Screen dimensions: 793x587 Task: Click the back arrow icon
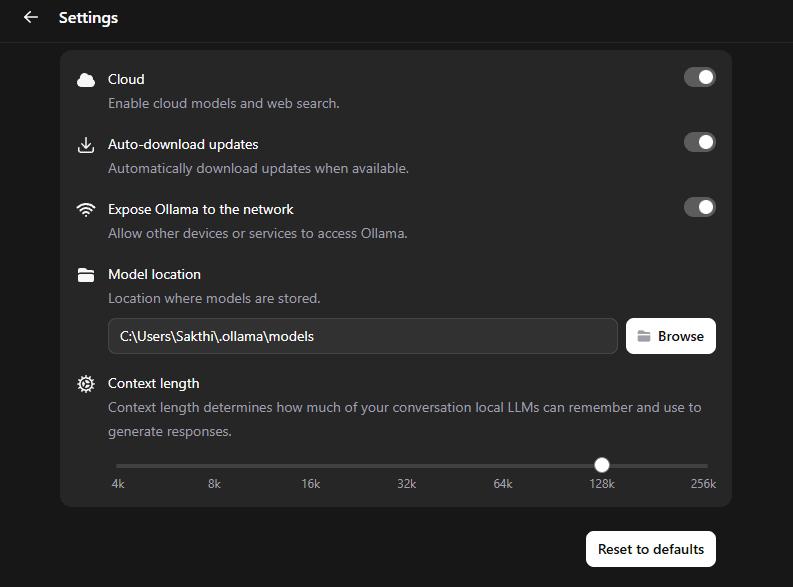click(x=30, y=17)
